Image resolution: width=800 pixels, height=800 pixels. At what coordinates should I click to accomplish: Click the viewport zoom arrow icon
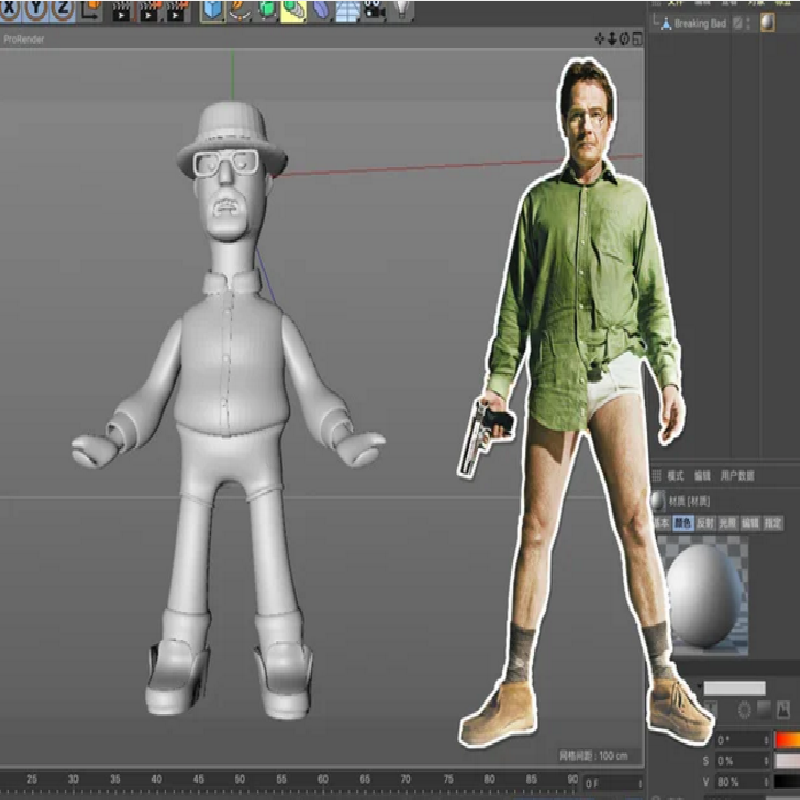[612, 39]
